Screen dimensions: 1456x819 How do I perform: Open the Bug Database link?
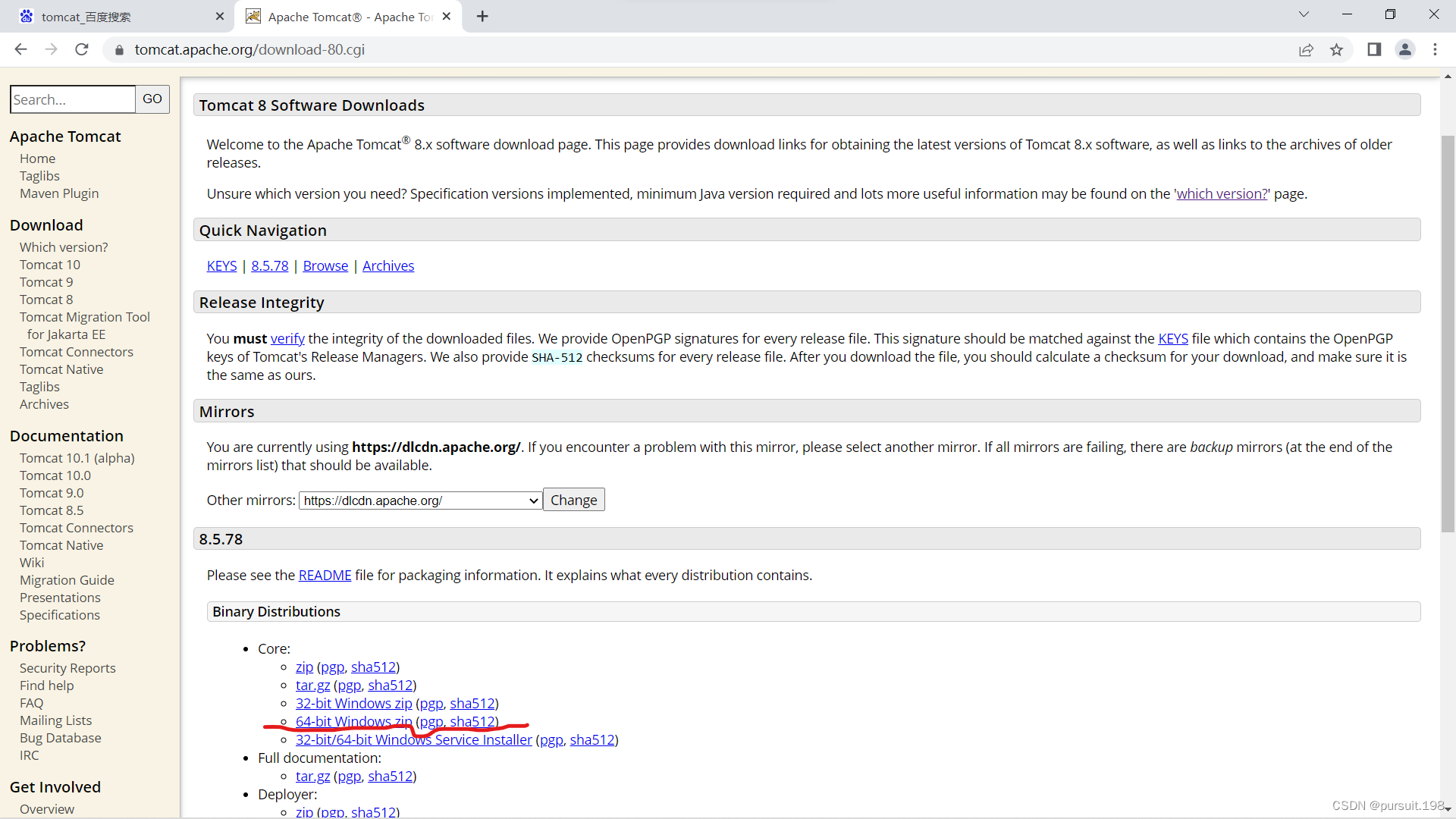point(60,738)
